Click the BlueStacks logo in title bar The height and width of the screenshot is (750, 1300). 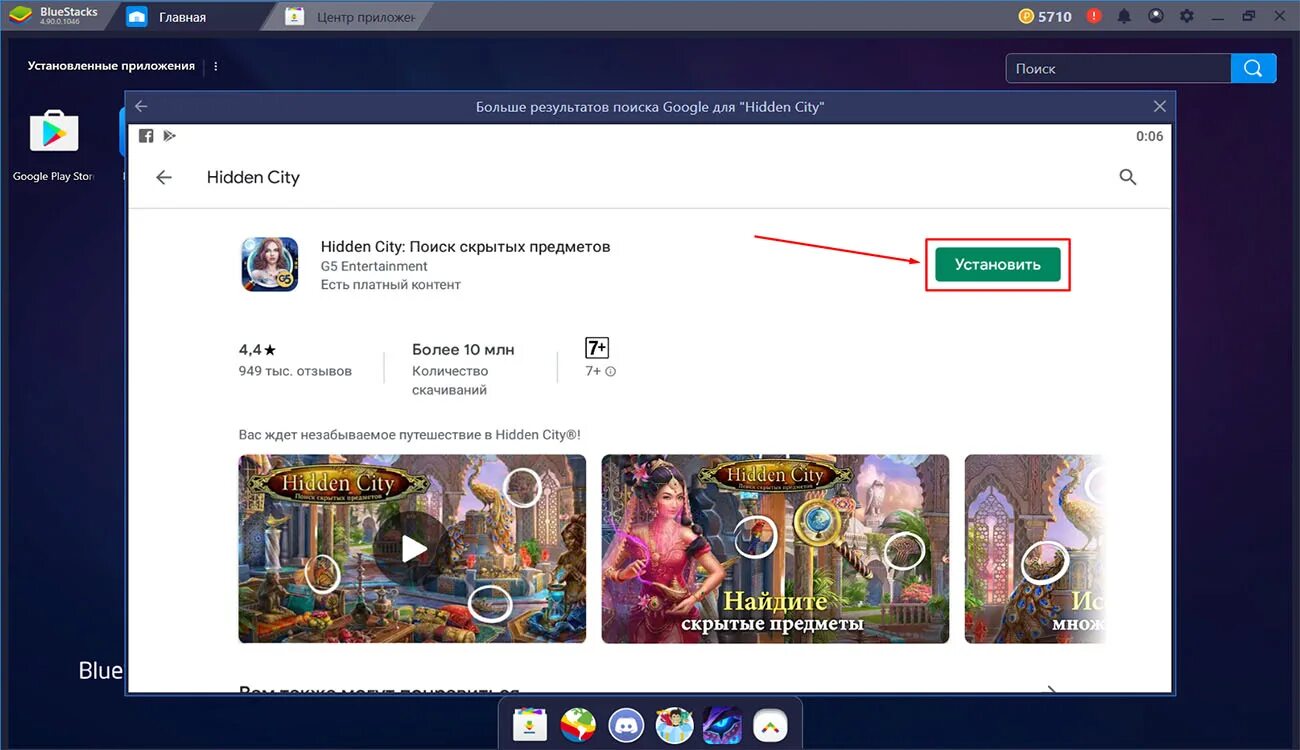[x=20, y=16]
